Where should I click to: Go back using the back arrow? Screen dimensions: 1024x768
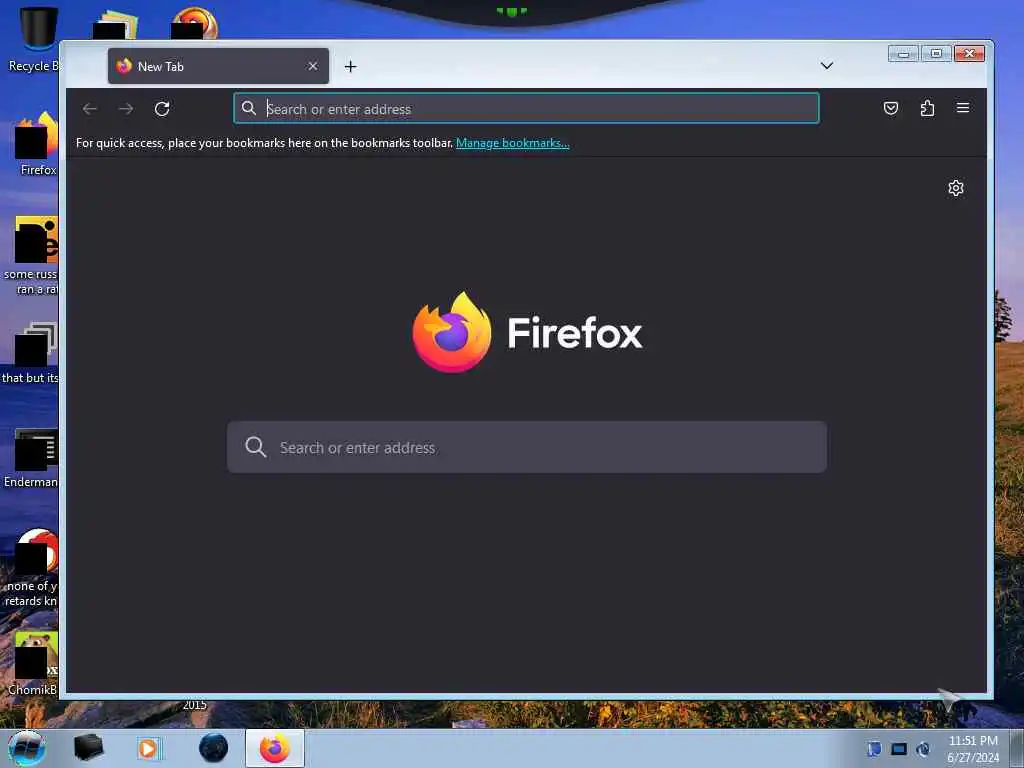coord(90,108)
